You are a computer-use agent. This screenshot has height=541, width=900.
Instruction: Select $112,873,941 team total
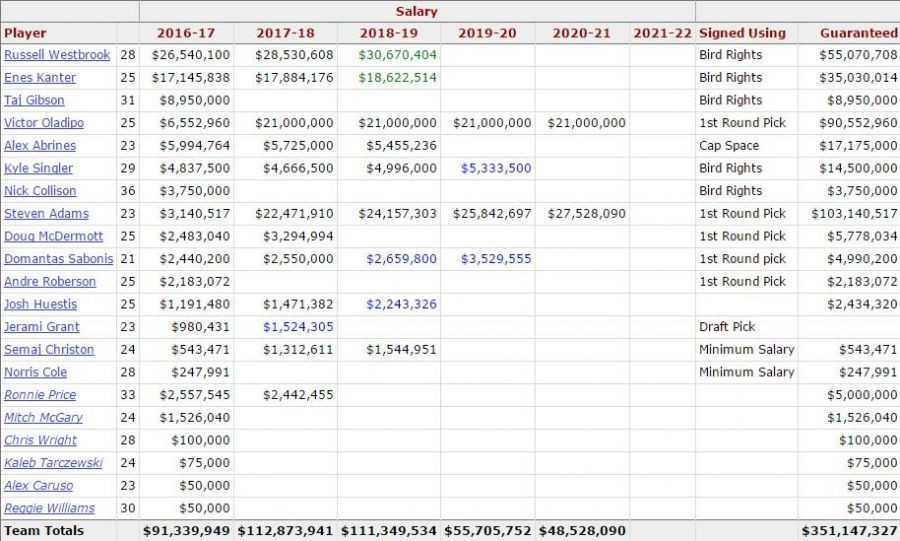point(285,531)
